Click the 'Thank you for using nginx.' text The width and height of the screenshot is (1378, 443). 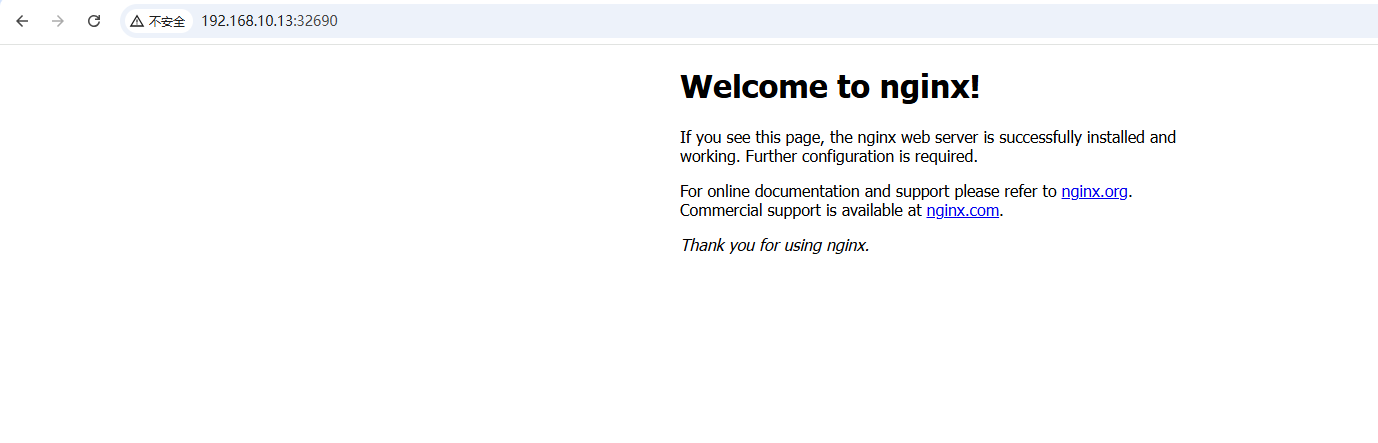(775, 245)
